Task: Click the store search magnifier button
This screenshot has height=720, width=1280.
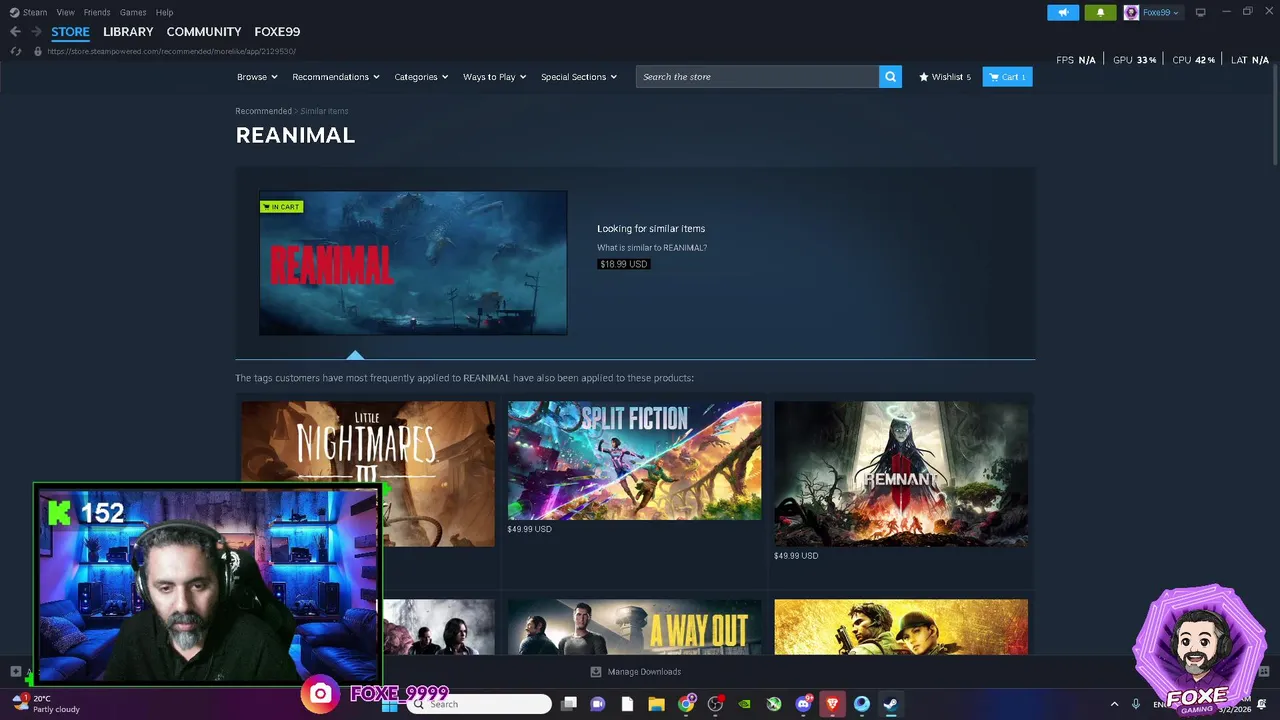Action: point(890,77)
